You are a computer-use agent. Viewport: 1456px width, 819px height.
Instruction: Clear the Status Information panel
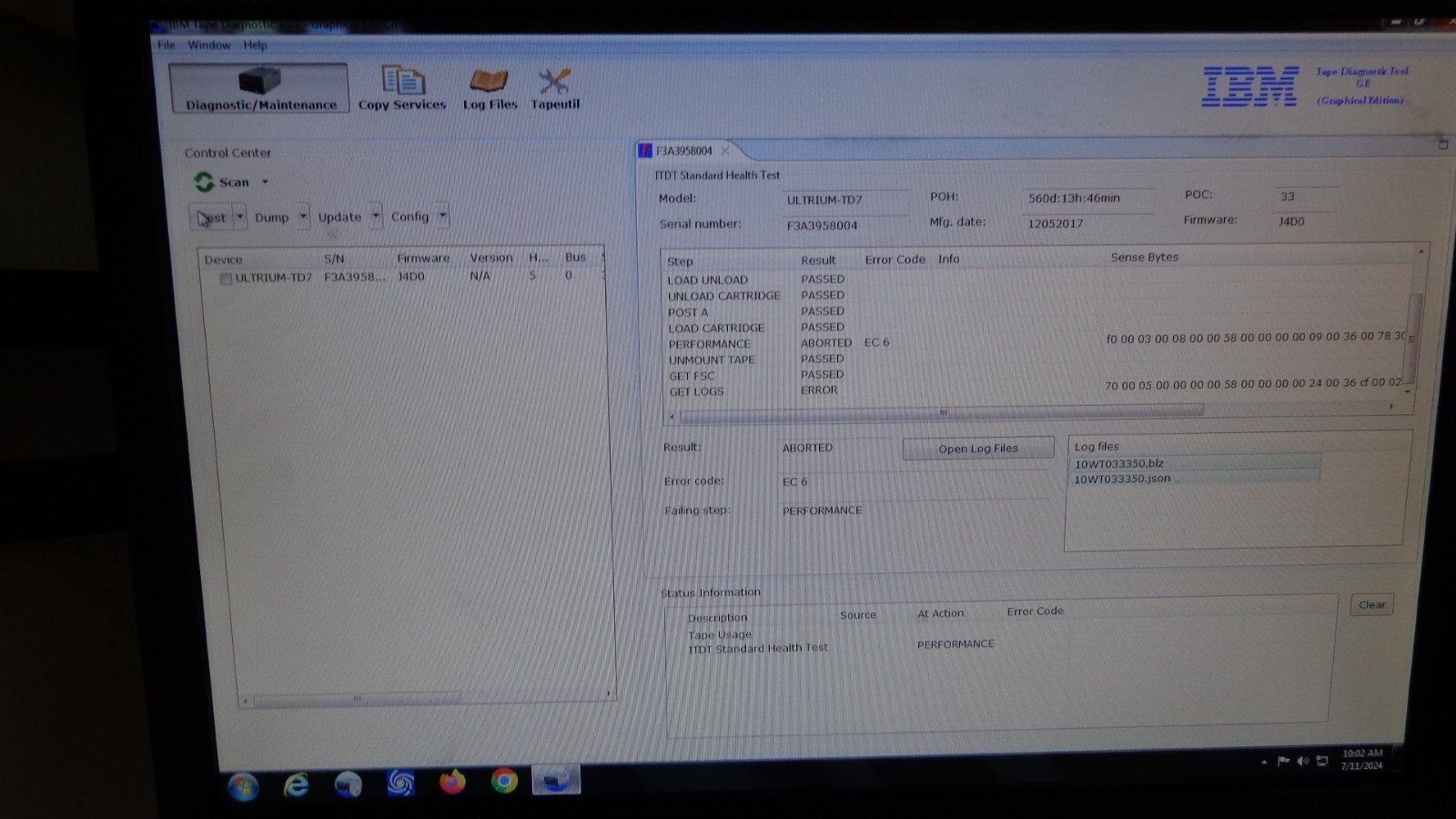click(x=1371, y=604)
